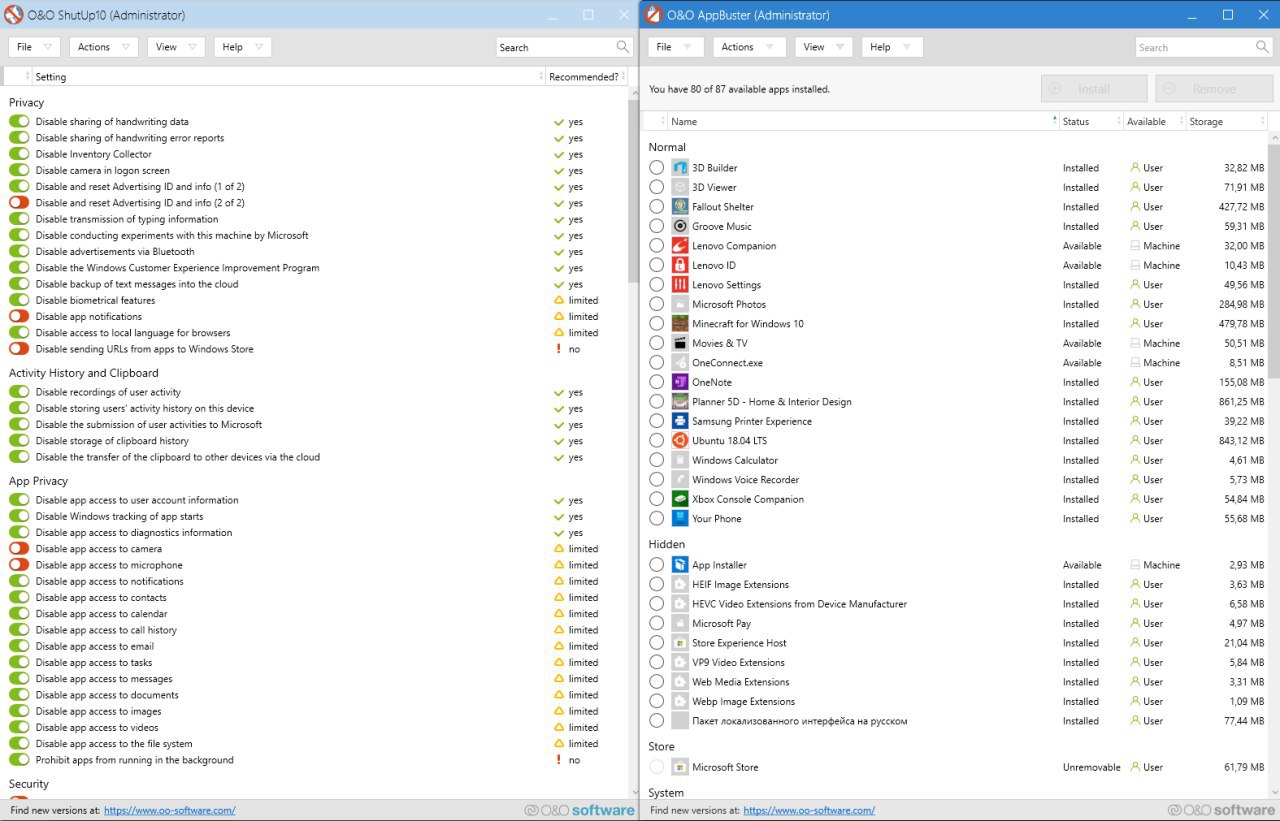Click the O&O AppBuster title bar logo
1280x821 pixels.
[653, 15]
